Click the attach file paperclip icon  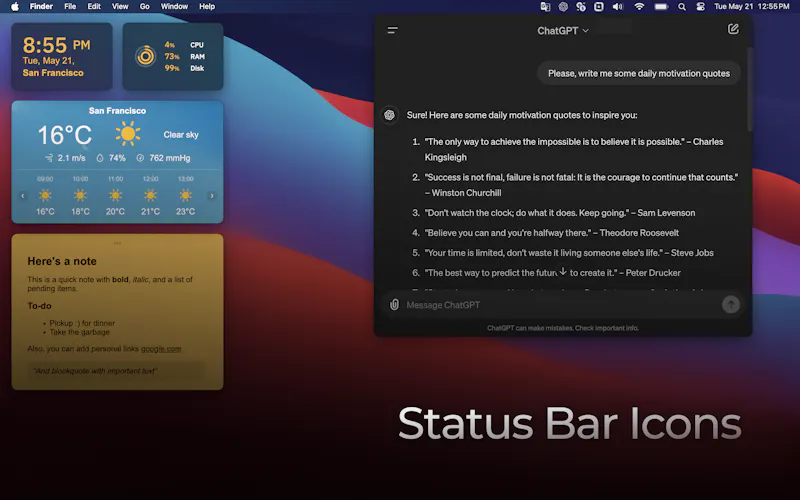pyautogui.click(x=394, y=305)
